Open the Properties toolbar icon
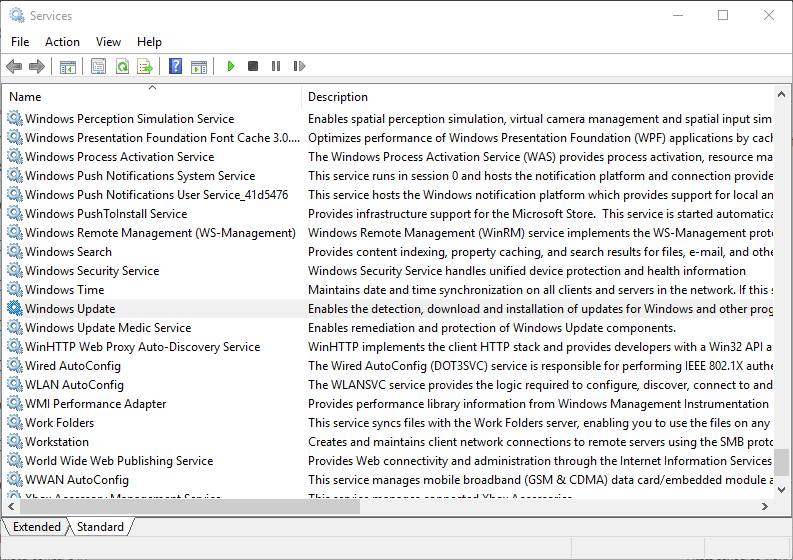The height and width of the screenshot is (560, 793). click(x=99, y=66)
